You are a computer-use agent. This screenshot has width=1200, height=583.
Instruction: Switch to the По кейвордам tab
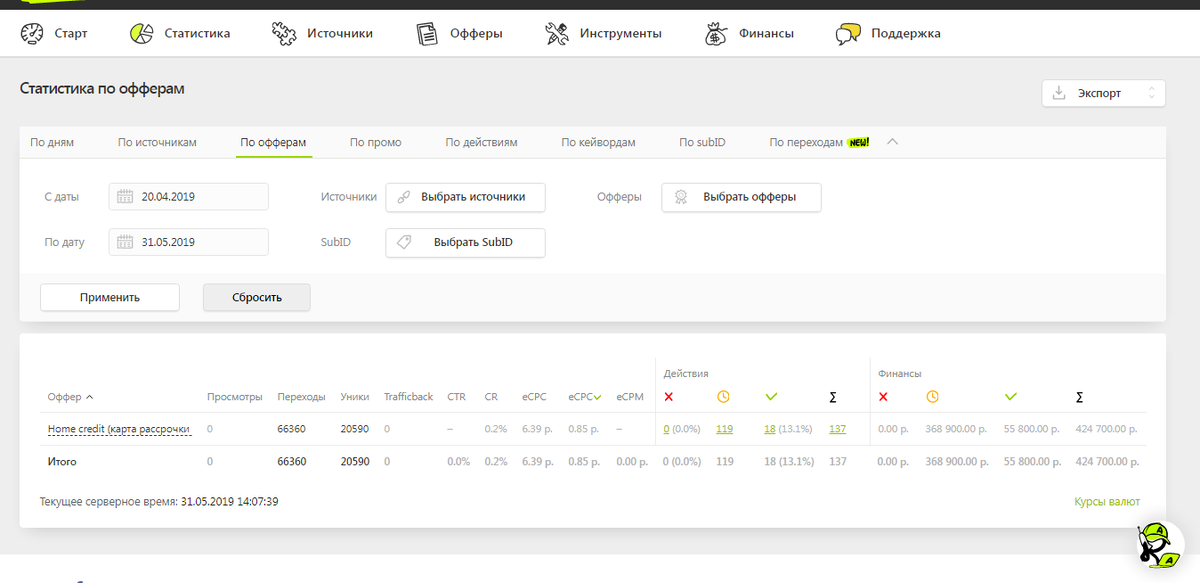[598, 142]
